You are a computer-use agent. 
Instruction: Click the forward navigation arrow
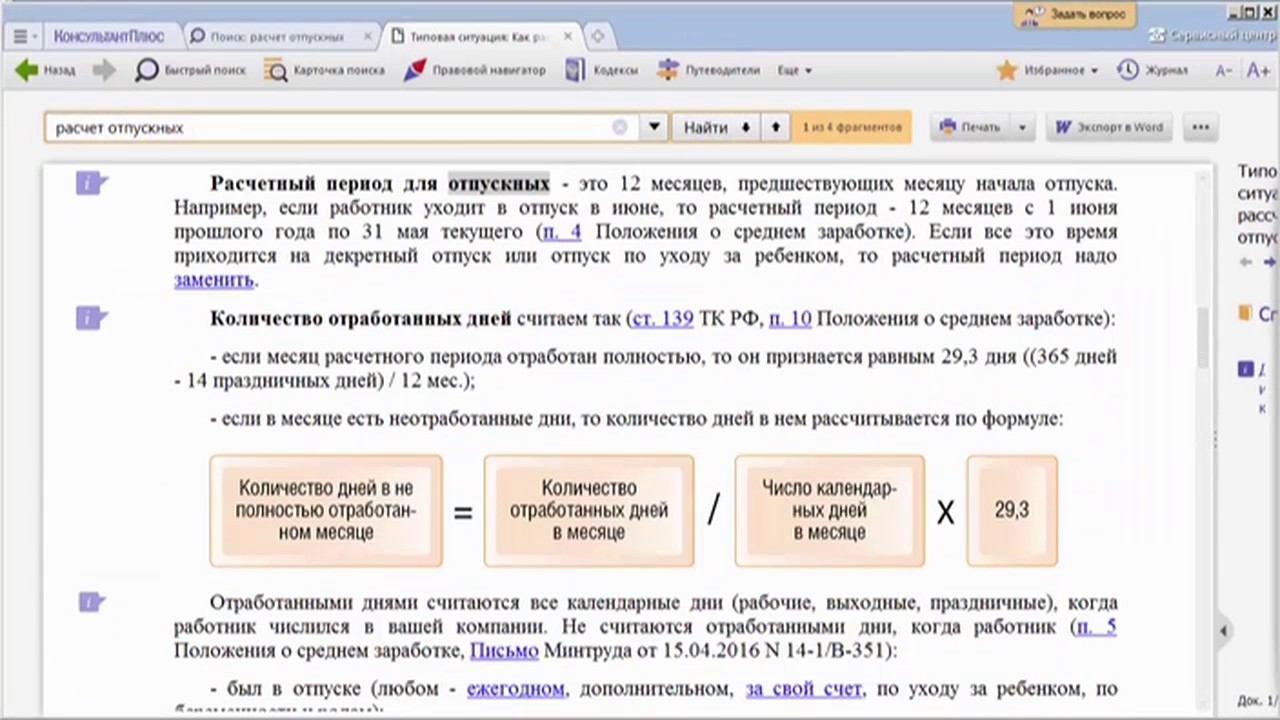pyautogui.click(x=104, y=70)
